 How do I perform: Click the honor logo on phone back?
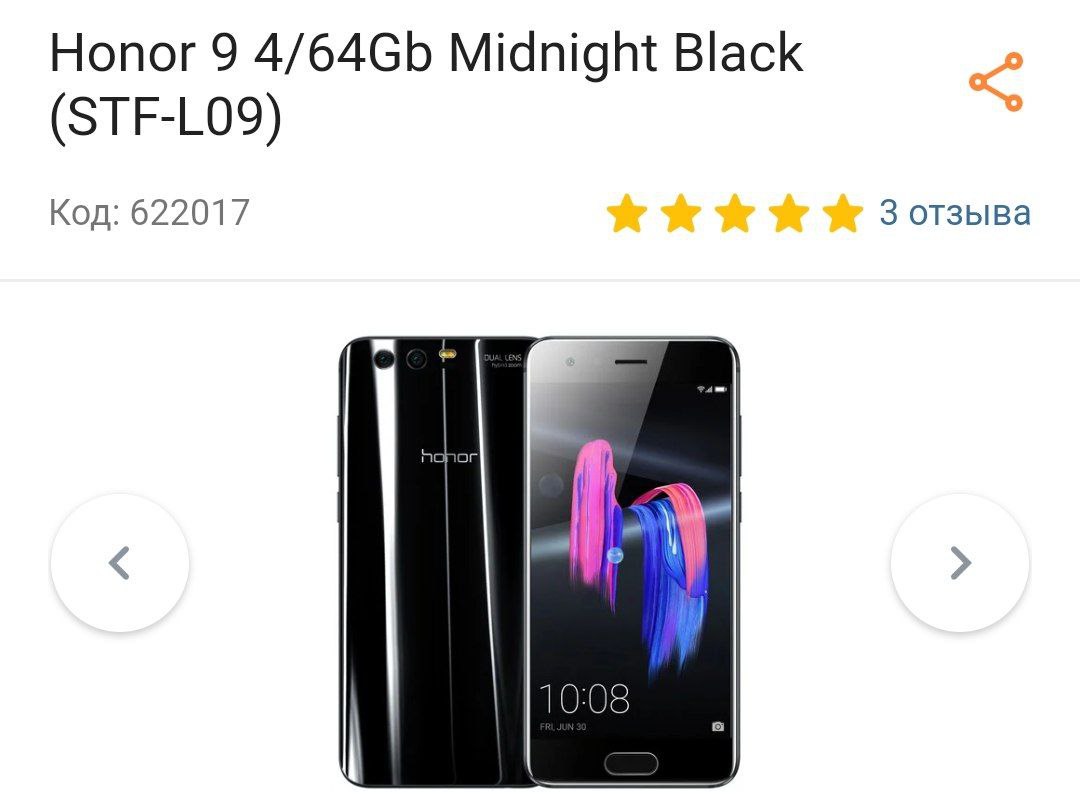(449, 456)
